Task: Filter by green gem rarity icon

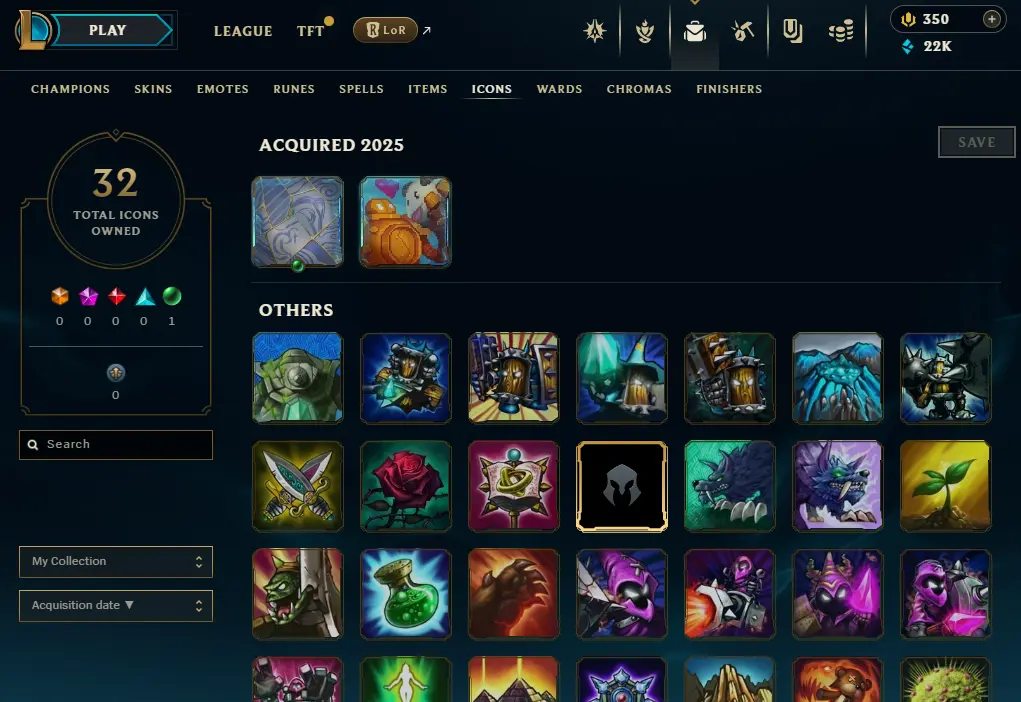Action: click(172, 296)
